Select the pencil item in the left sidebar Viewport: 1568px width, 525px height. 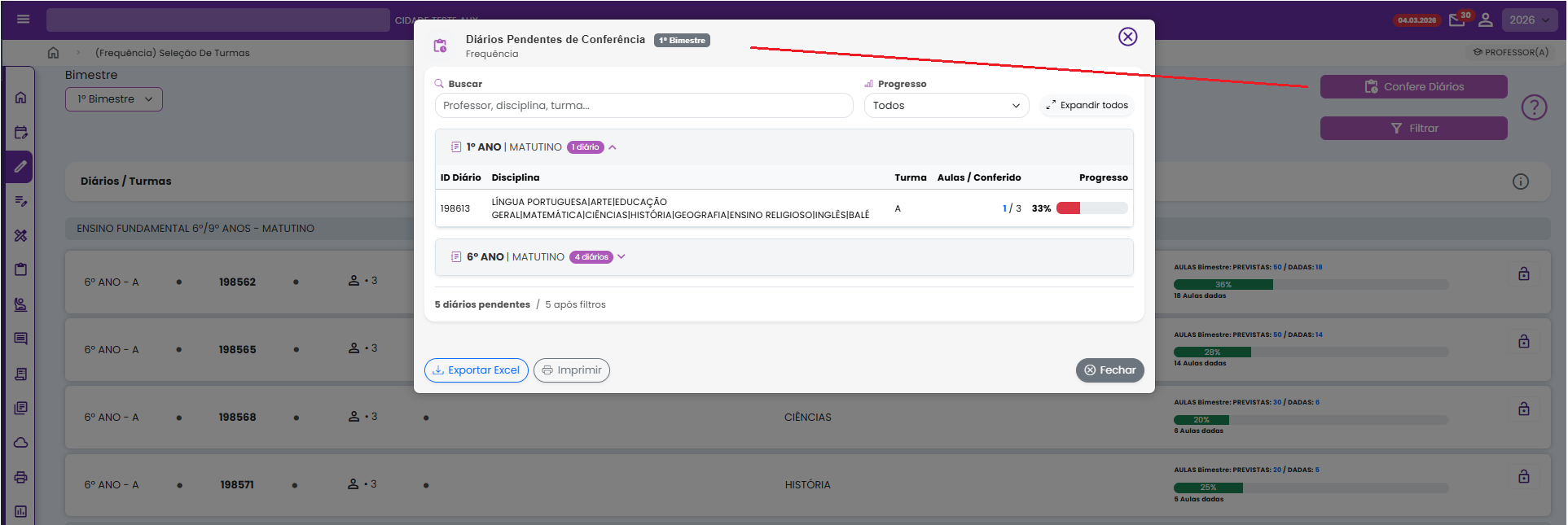coord(21,167)
